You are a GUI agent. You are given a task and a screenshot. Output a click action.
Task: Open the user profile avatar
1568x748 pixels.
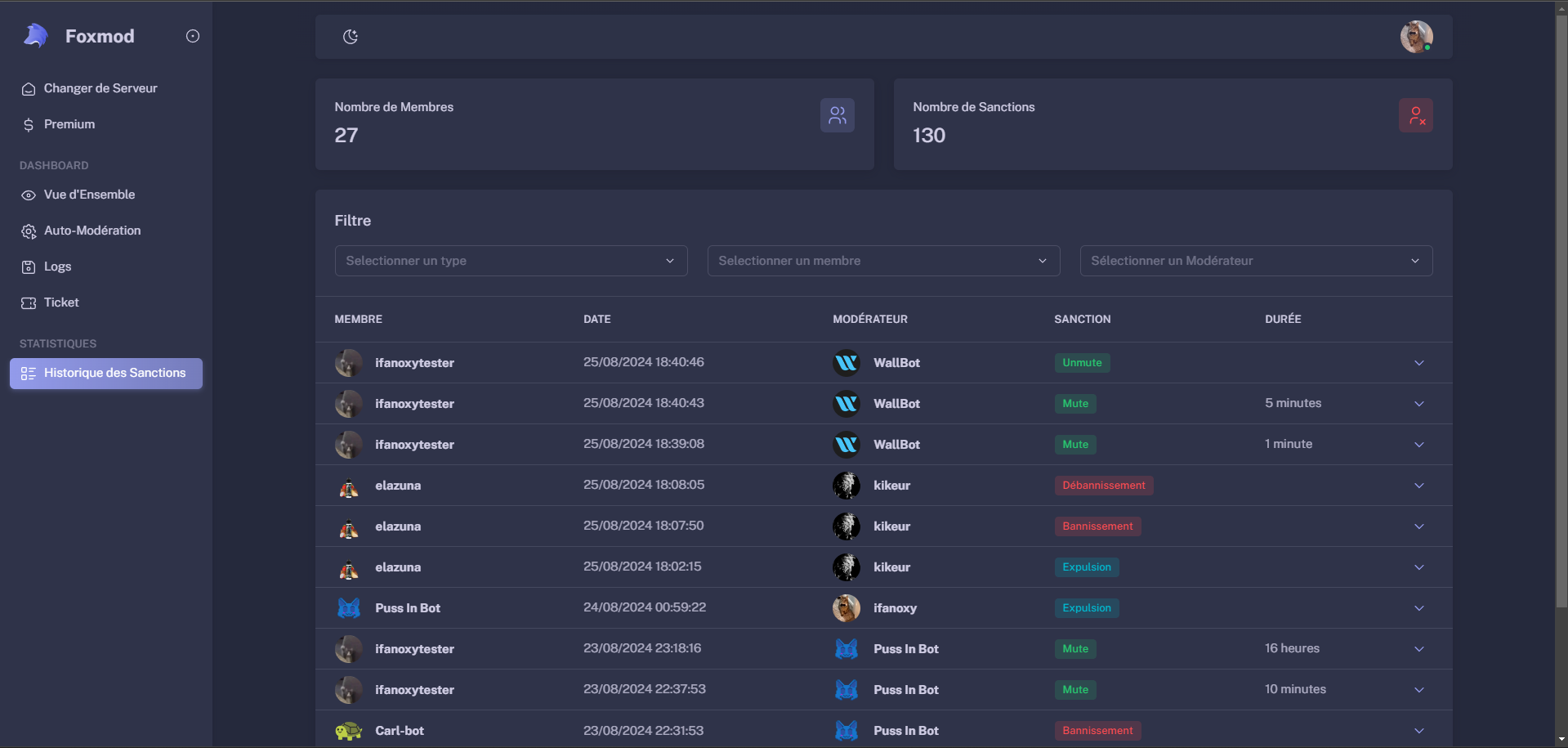(1416, 37)
